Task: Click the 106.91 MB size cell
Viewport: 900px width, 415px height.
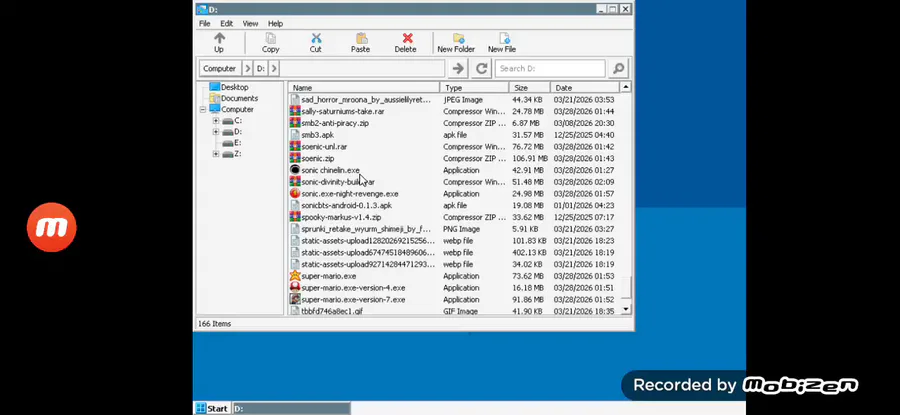Action: [530, 158]
